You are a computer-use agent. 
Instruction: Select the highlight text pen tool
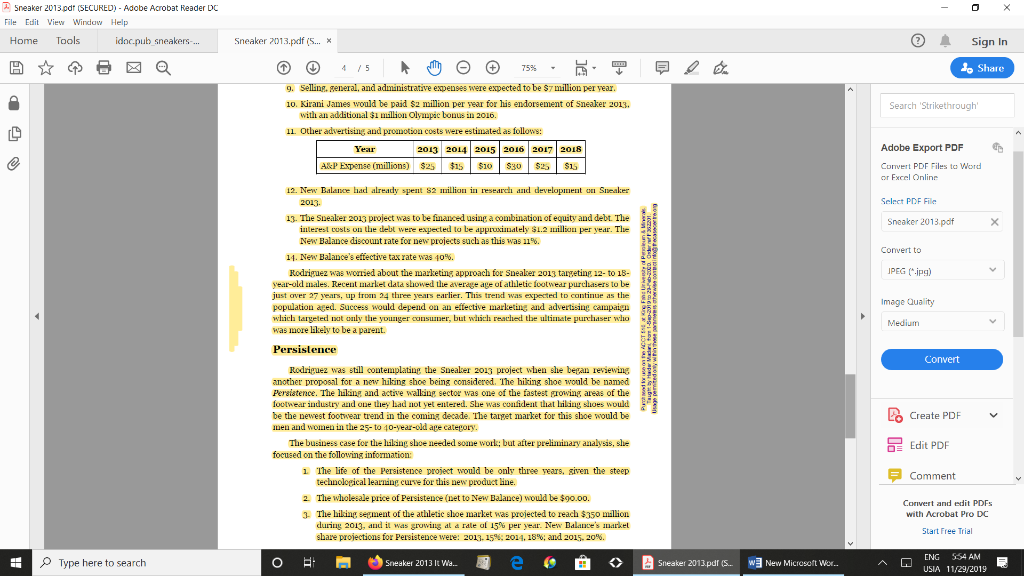(692, 68)
